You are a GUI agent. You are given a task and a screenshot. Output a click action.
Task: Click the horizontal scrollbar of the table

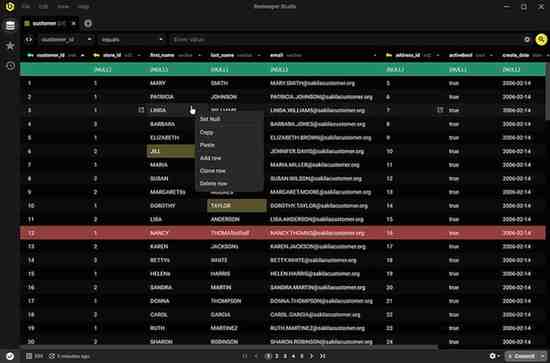point(230,347)
